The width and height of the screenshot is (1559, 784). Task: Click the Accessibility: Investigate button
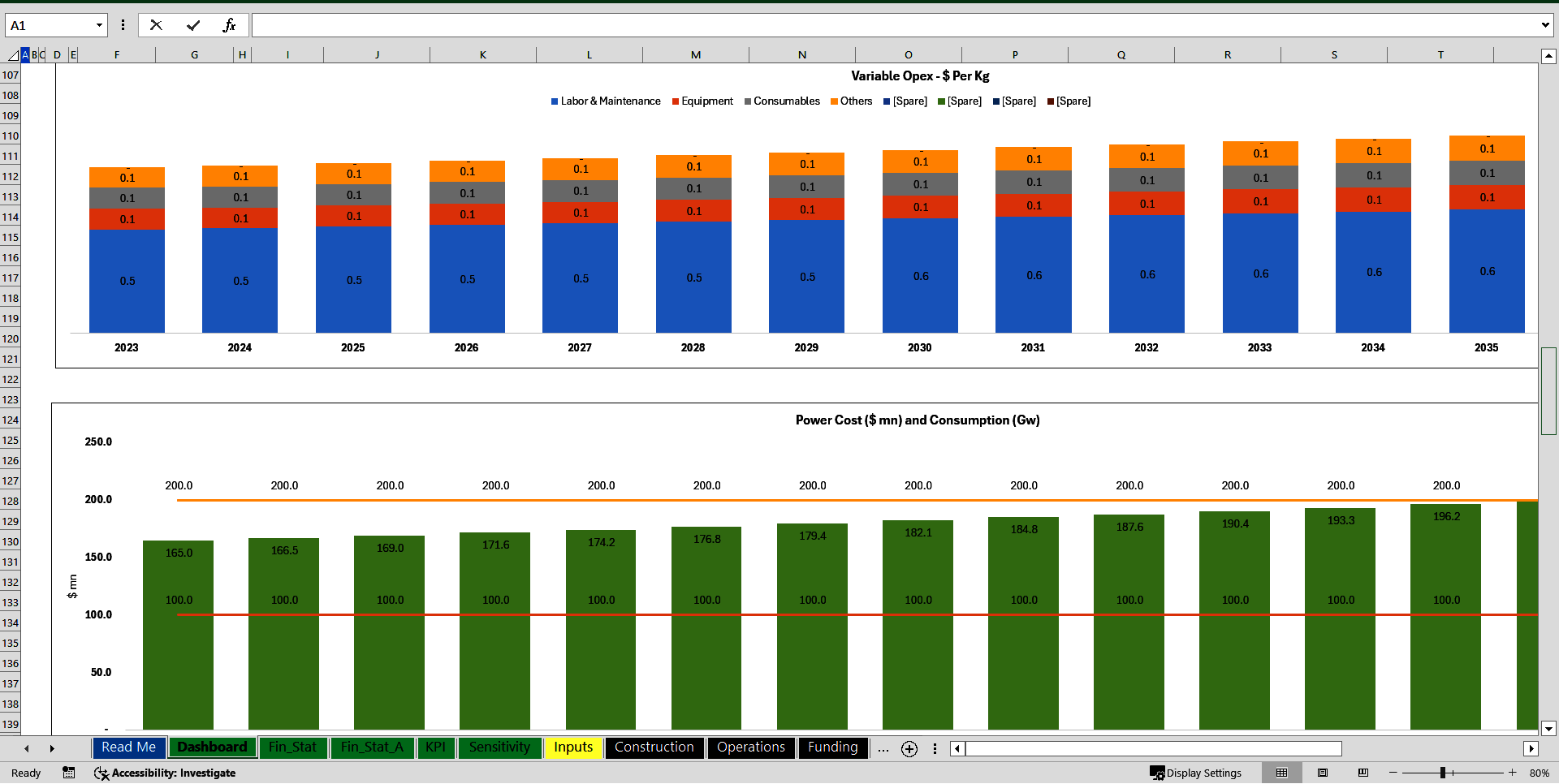[165, 773]
